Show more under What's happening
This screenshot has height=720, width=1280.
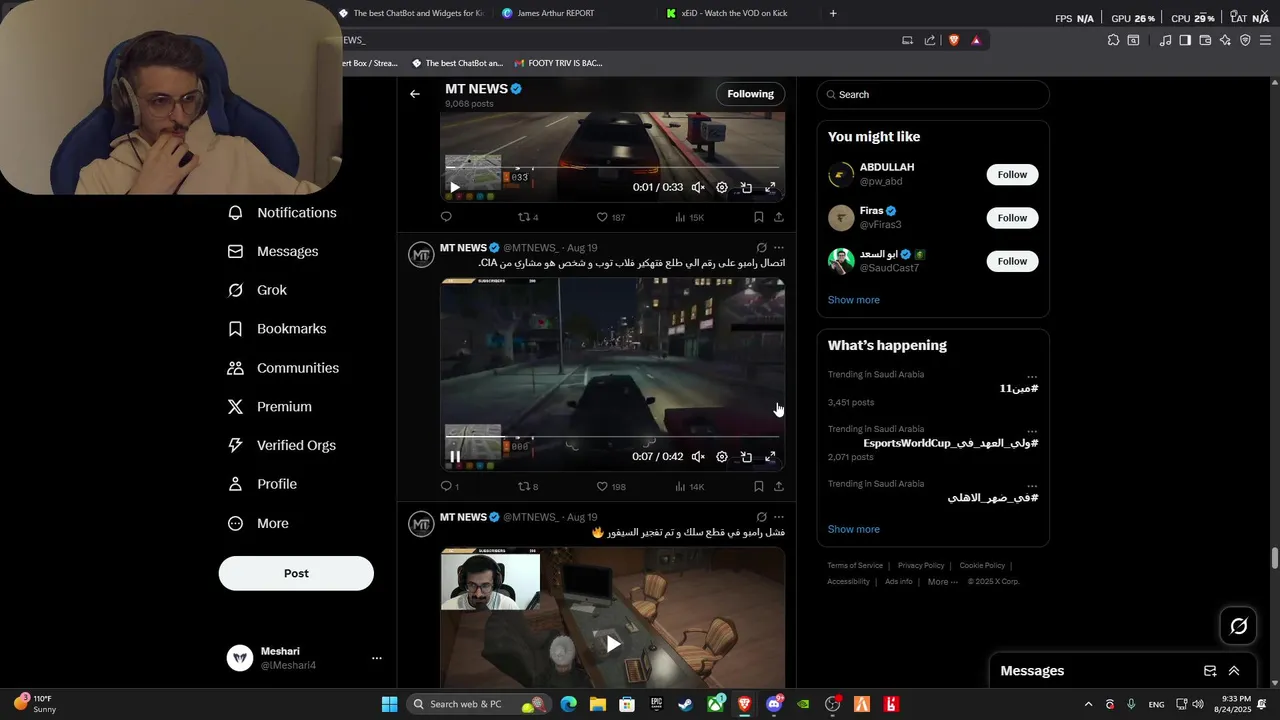click(x=854, y=529)
